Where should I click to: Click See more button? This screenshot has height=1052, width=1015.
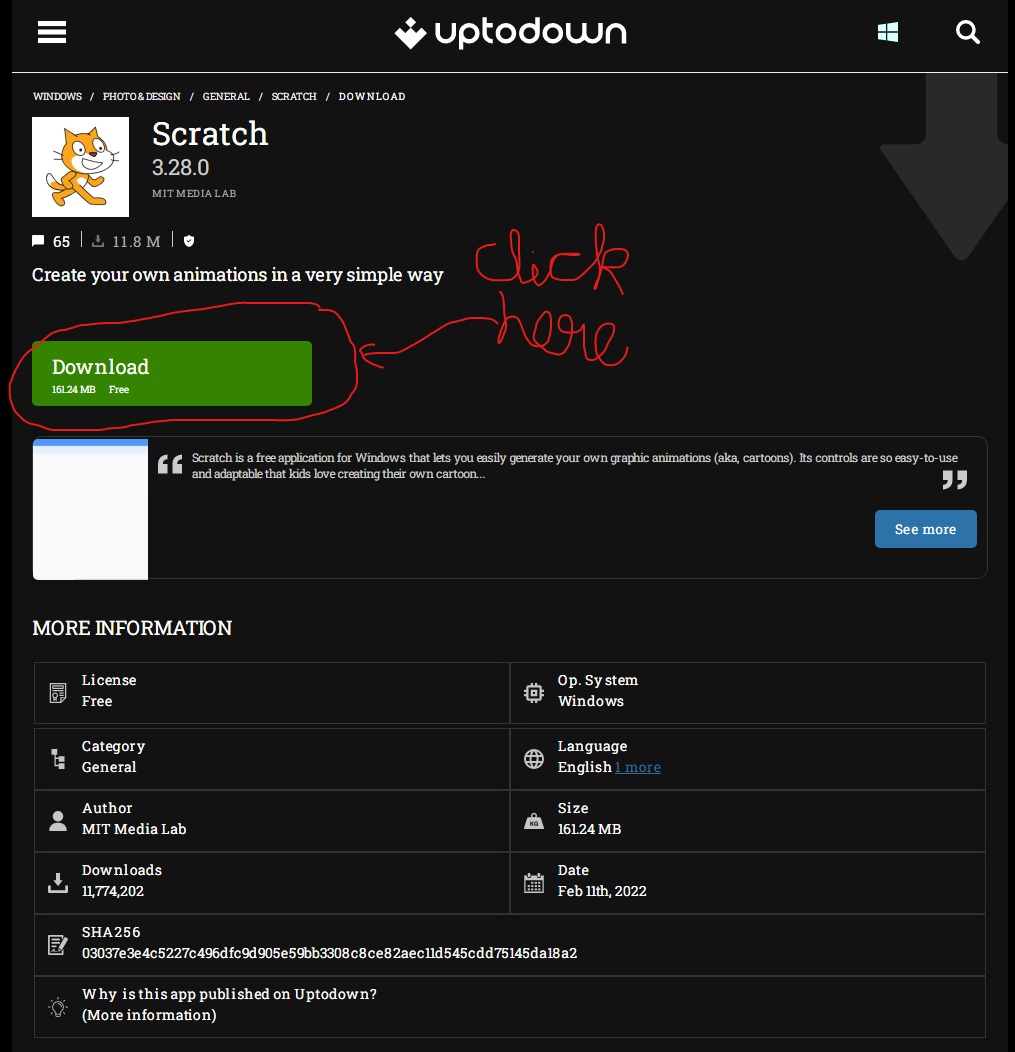coord(925,529)
